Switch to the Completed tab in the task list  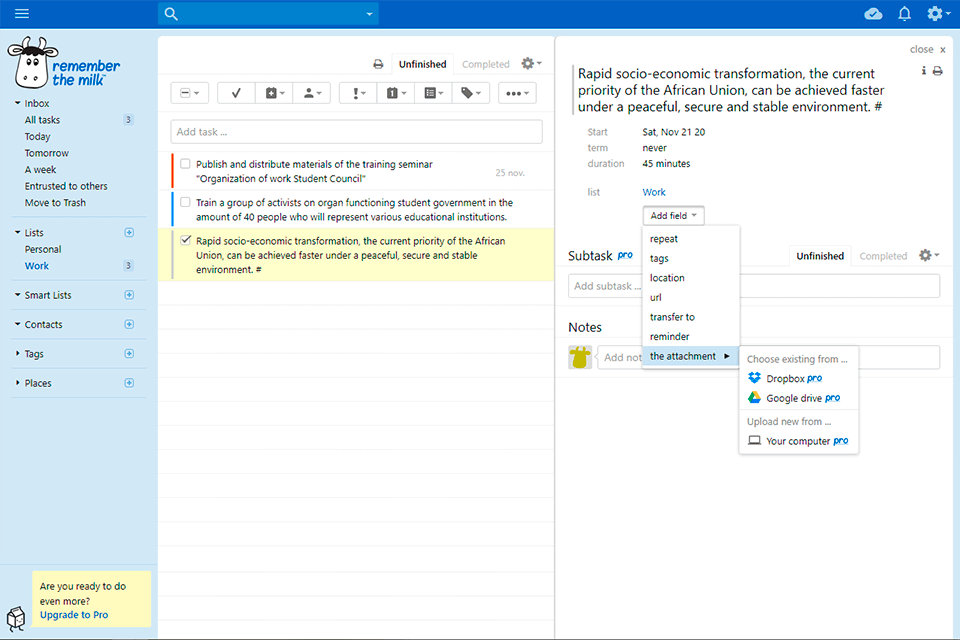click(485, 64)
